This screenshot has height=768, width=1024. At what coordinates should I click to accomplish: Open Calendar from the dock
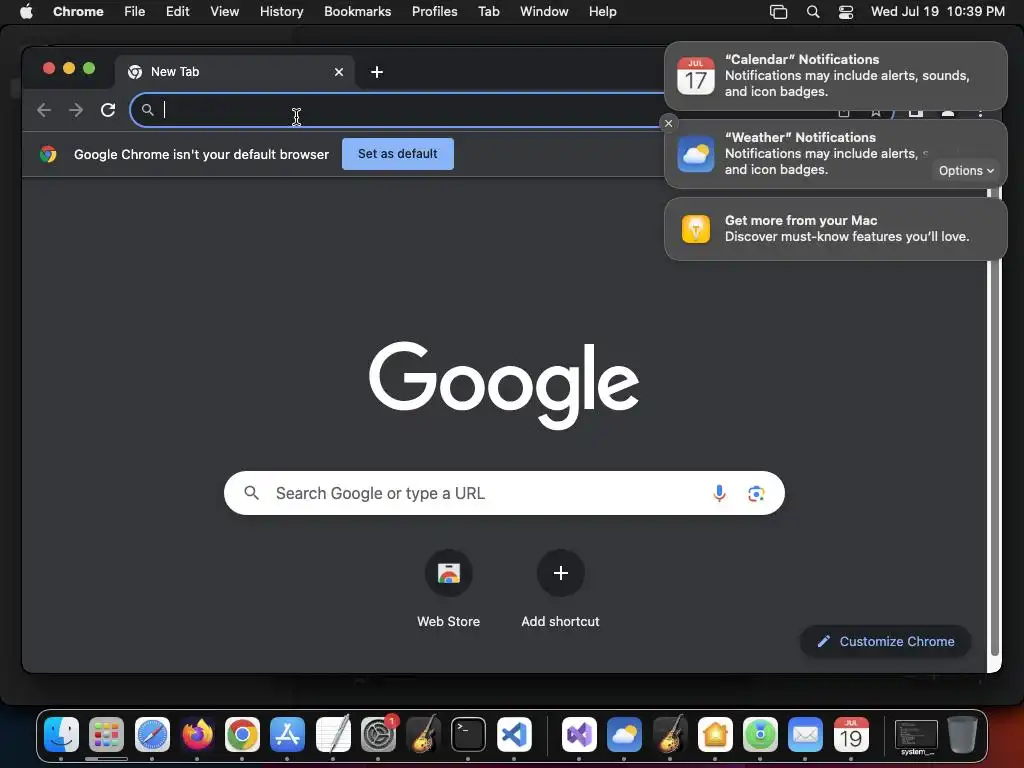pyautogui.click(x=851, y=735)
